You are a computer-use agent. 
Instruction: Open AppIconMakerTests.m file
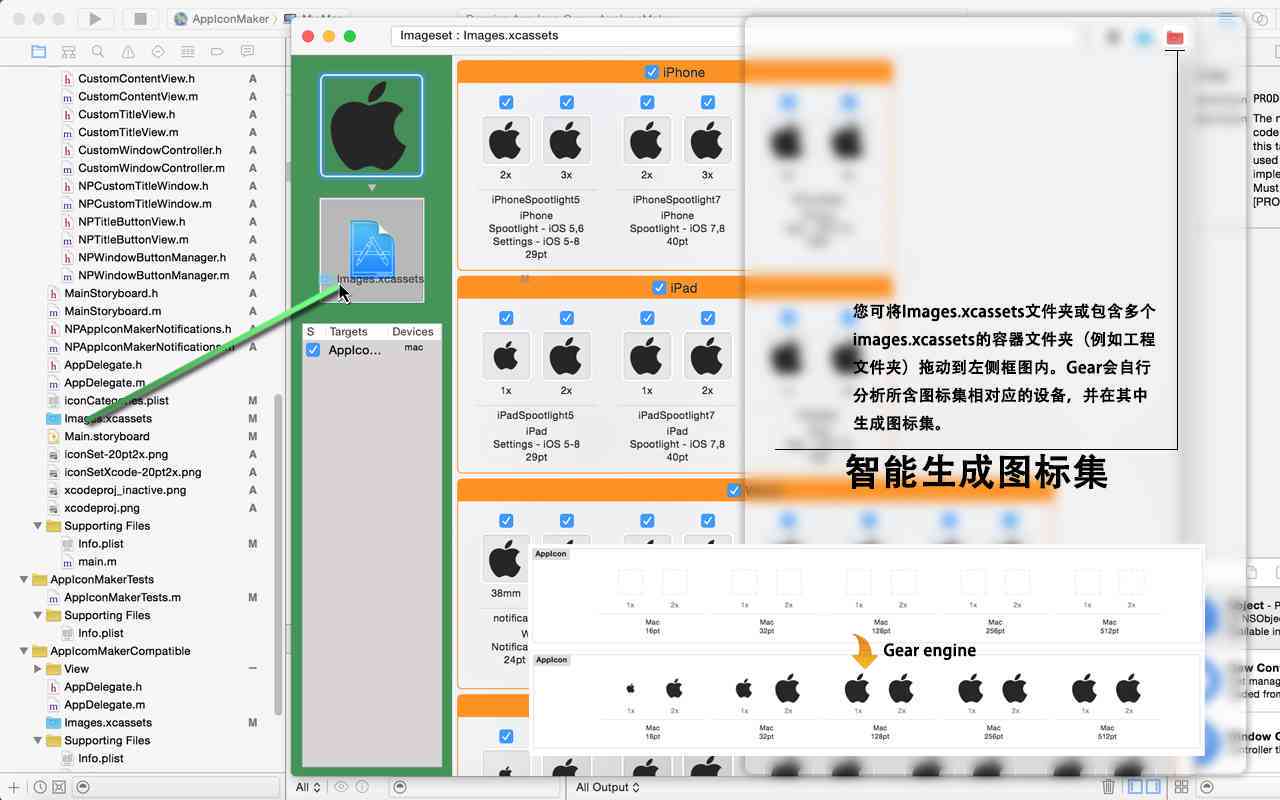(x=122, y=597)
